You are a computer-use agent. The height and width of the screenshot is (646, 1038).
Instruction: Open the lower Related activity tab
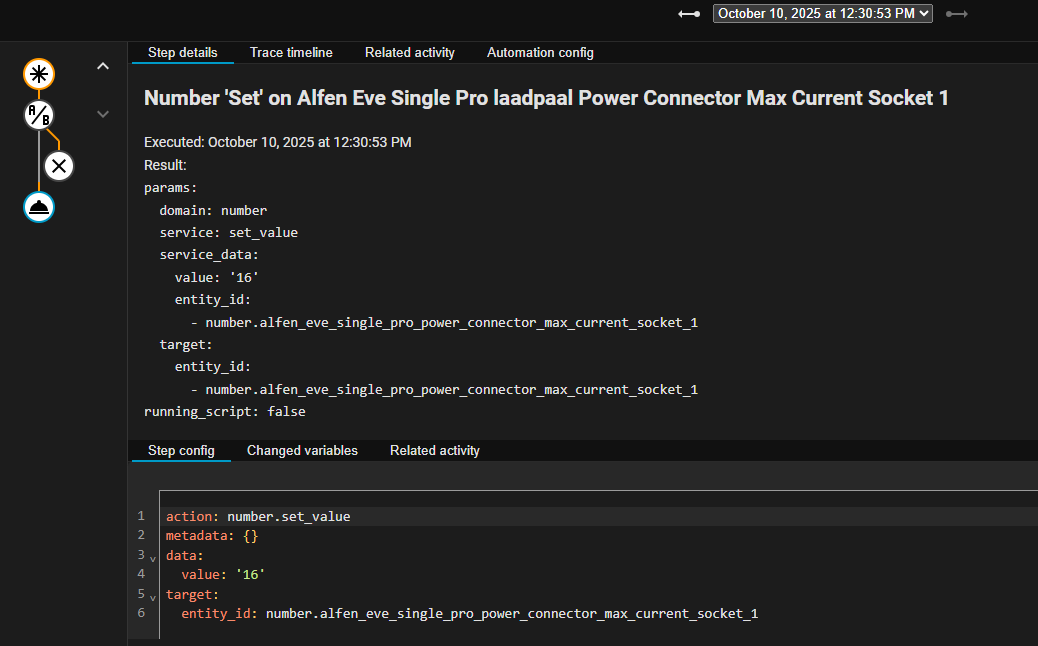(434, 451)
